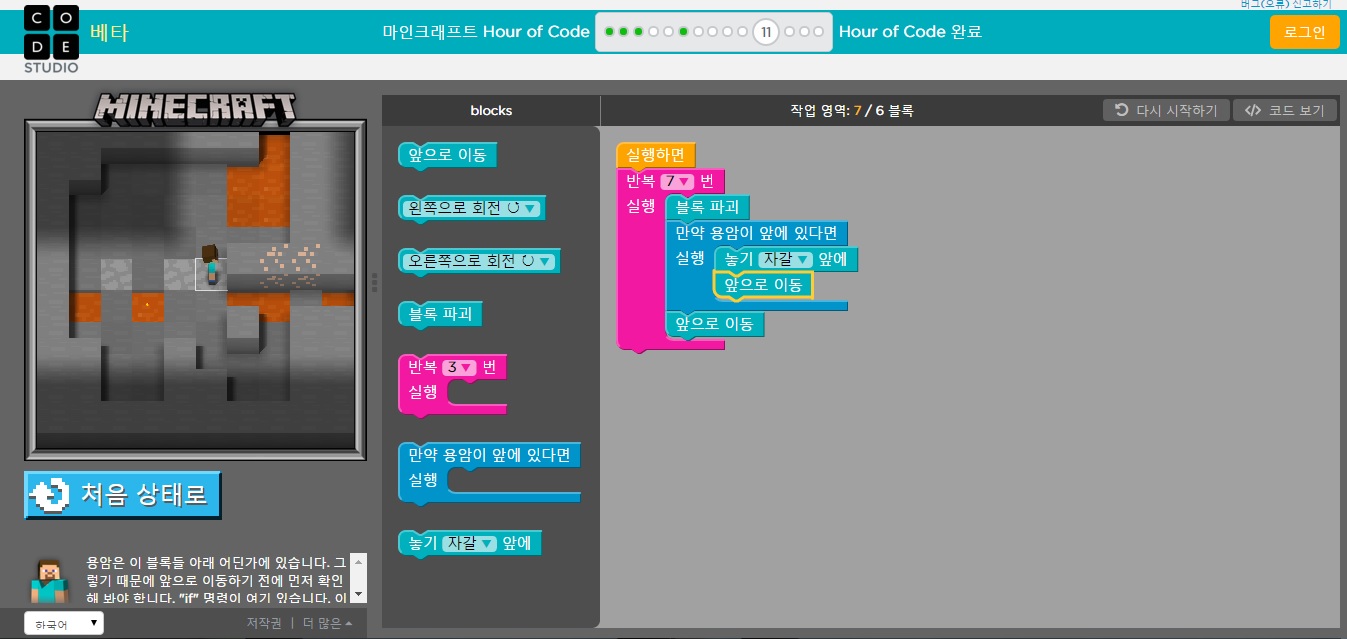The width and height of the screenshot is (1347, 639).
Task: Click the current puzzle 11 bubble
Action: coord(766,32)
